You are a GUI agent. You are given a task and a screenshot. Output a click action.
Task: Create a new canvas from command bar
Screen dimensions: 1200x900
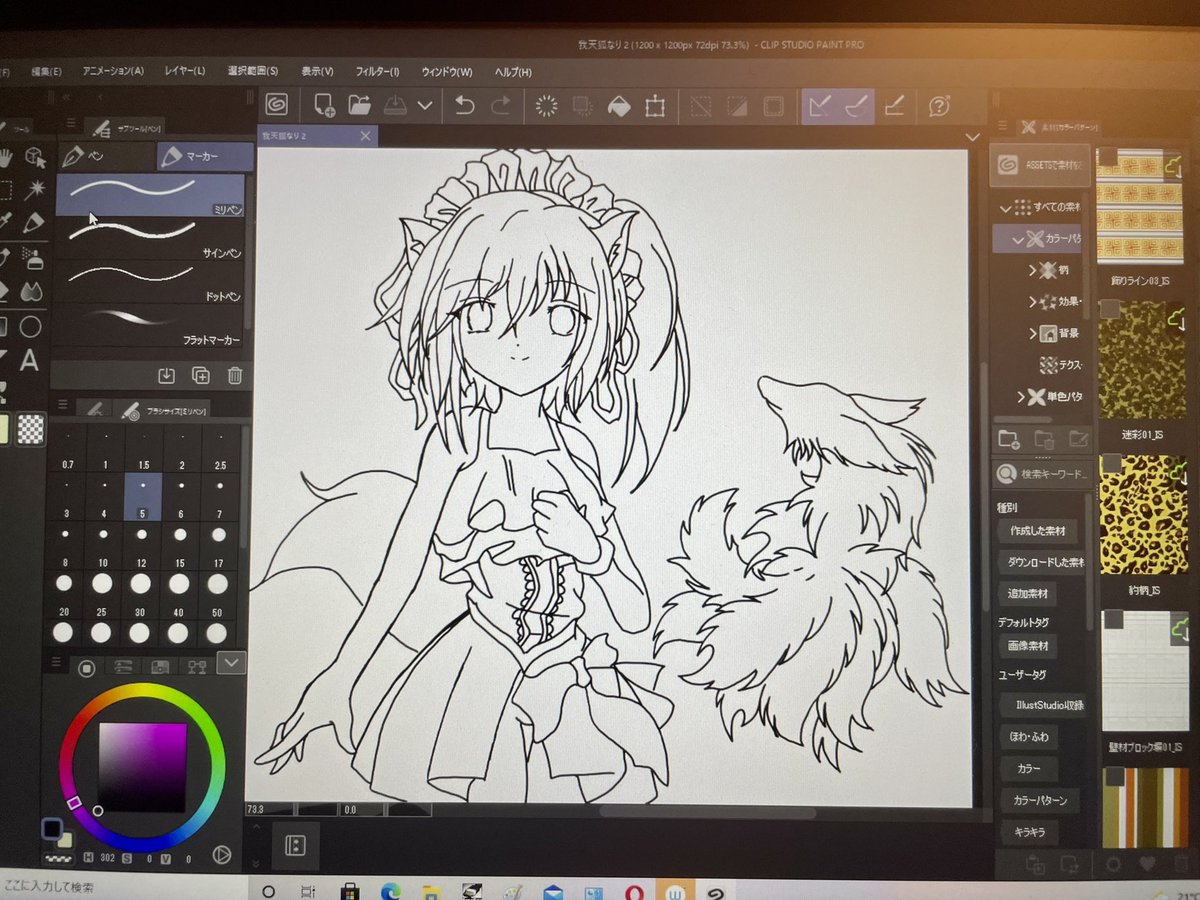324,104
